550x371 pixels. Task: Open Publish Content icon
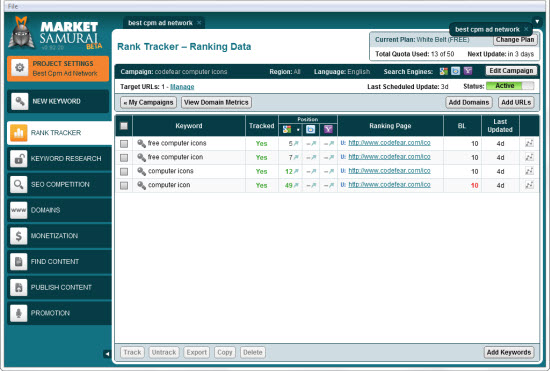coord(19,288)
